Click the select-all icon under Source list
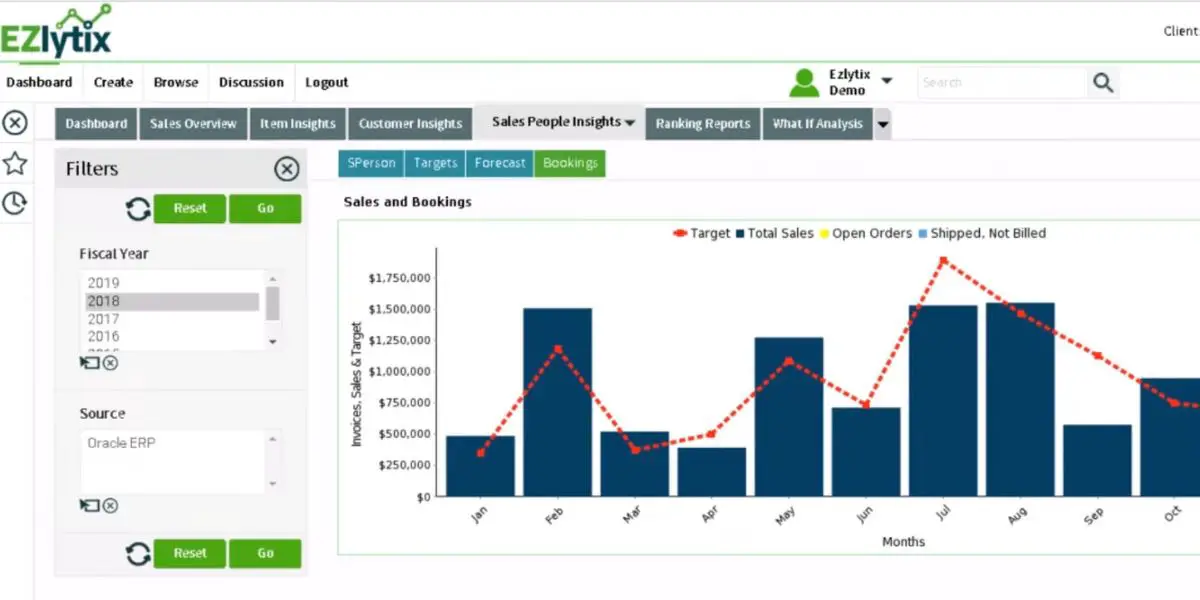1200x600 pixels. coord(90,505)
